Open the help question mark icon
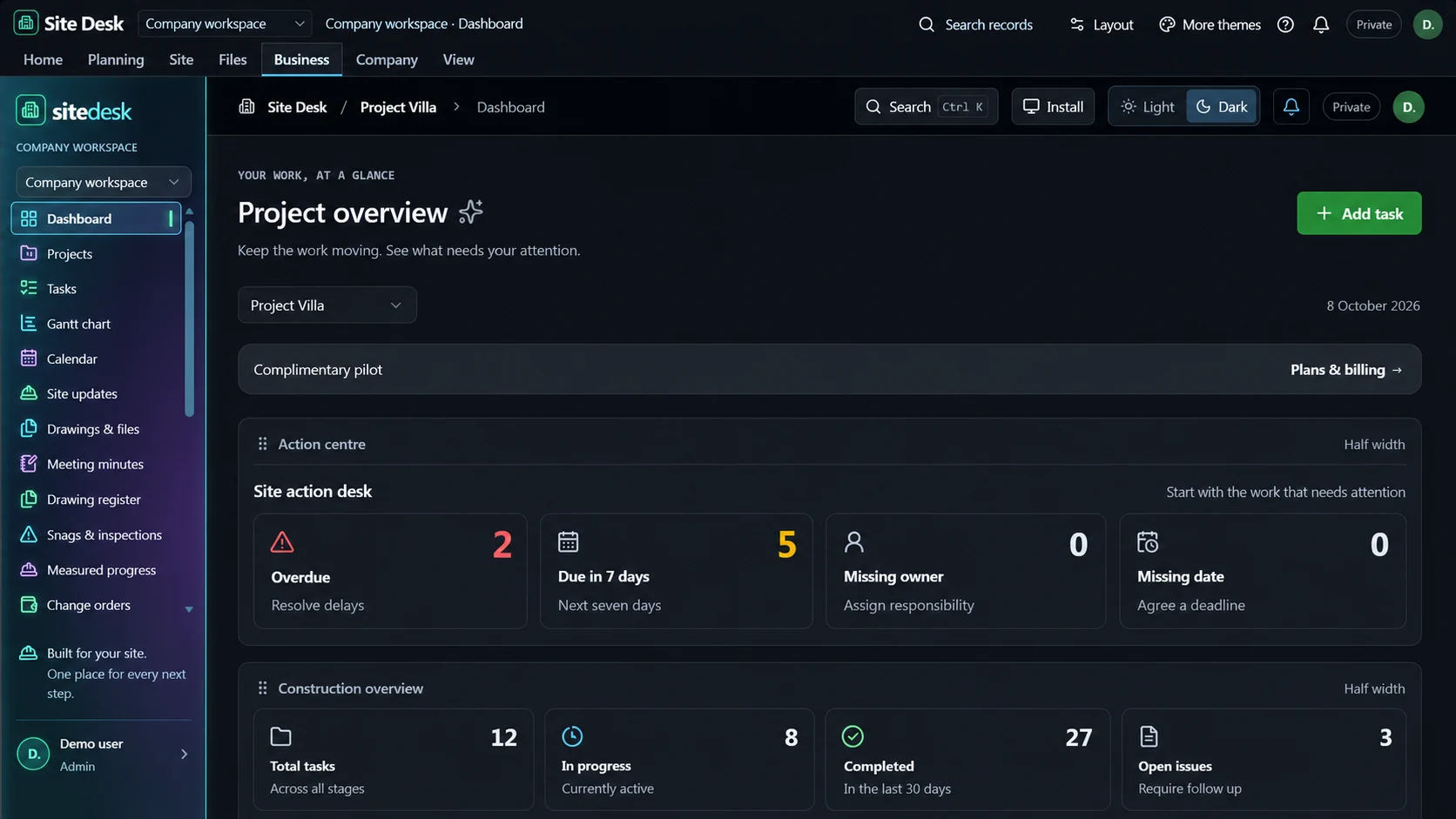 pos(1285,24)
